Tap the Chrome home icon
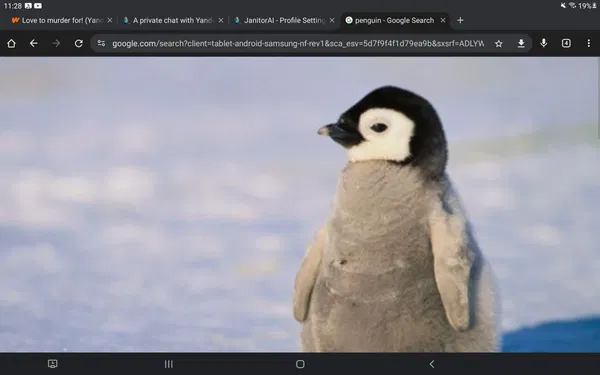Image resolution: width=600 pixels, height=375 pixels. [11, 44]
